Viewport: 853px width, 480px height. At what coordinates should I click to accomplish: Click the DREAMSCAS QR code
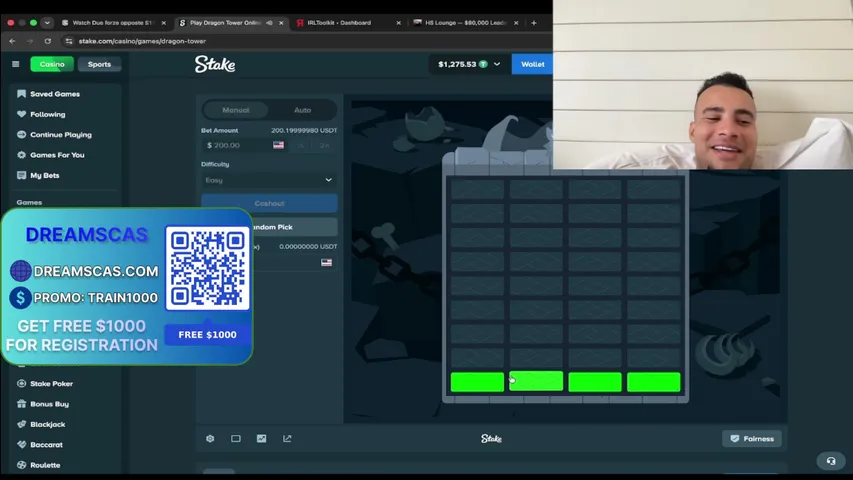[x=207, y=268]
